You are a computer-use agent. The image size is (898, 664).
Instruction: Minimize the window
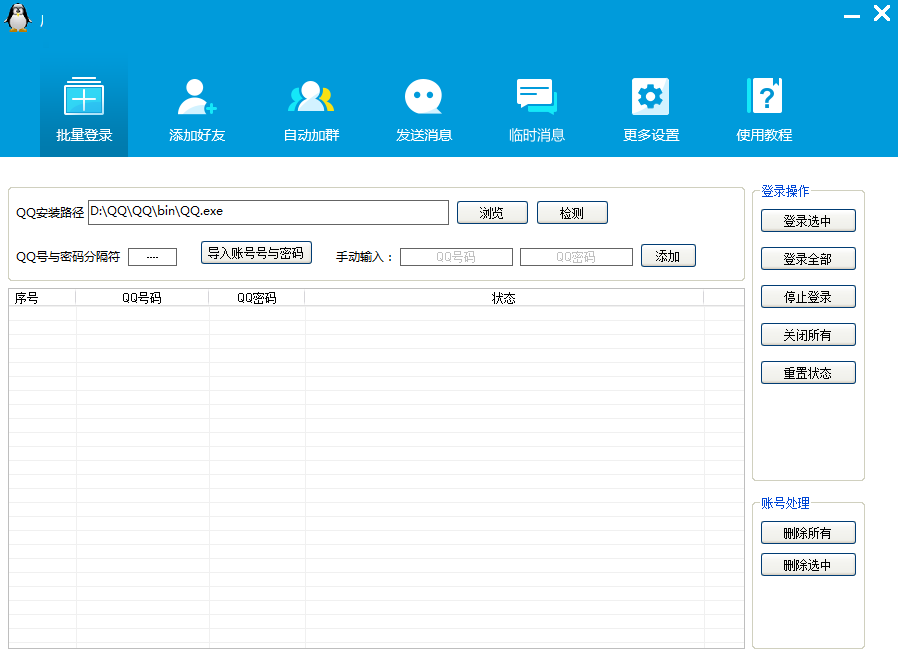(852, 15)
